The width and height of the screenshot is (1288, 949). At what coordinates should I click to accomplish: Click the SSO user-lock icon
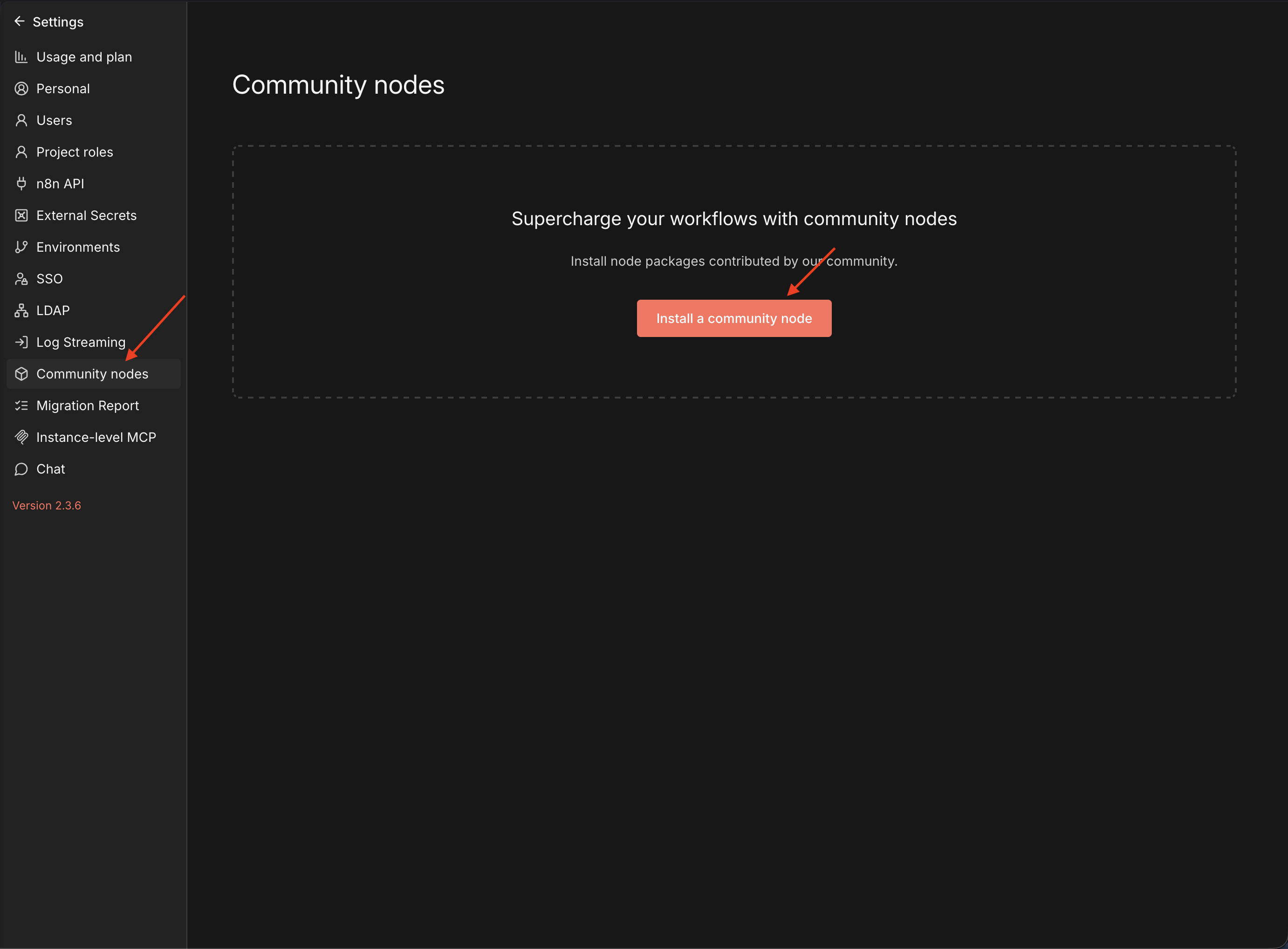pos(21,279)
